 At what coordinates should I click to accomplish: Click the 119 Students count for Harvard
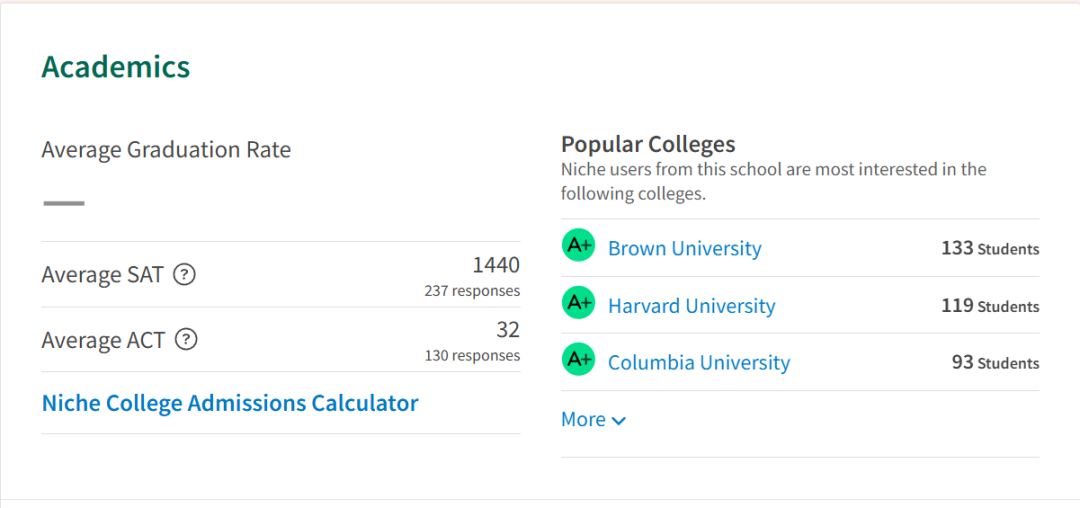tap(990, 305)
